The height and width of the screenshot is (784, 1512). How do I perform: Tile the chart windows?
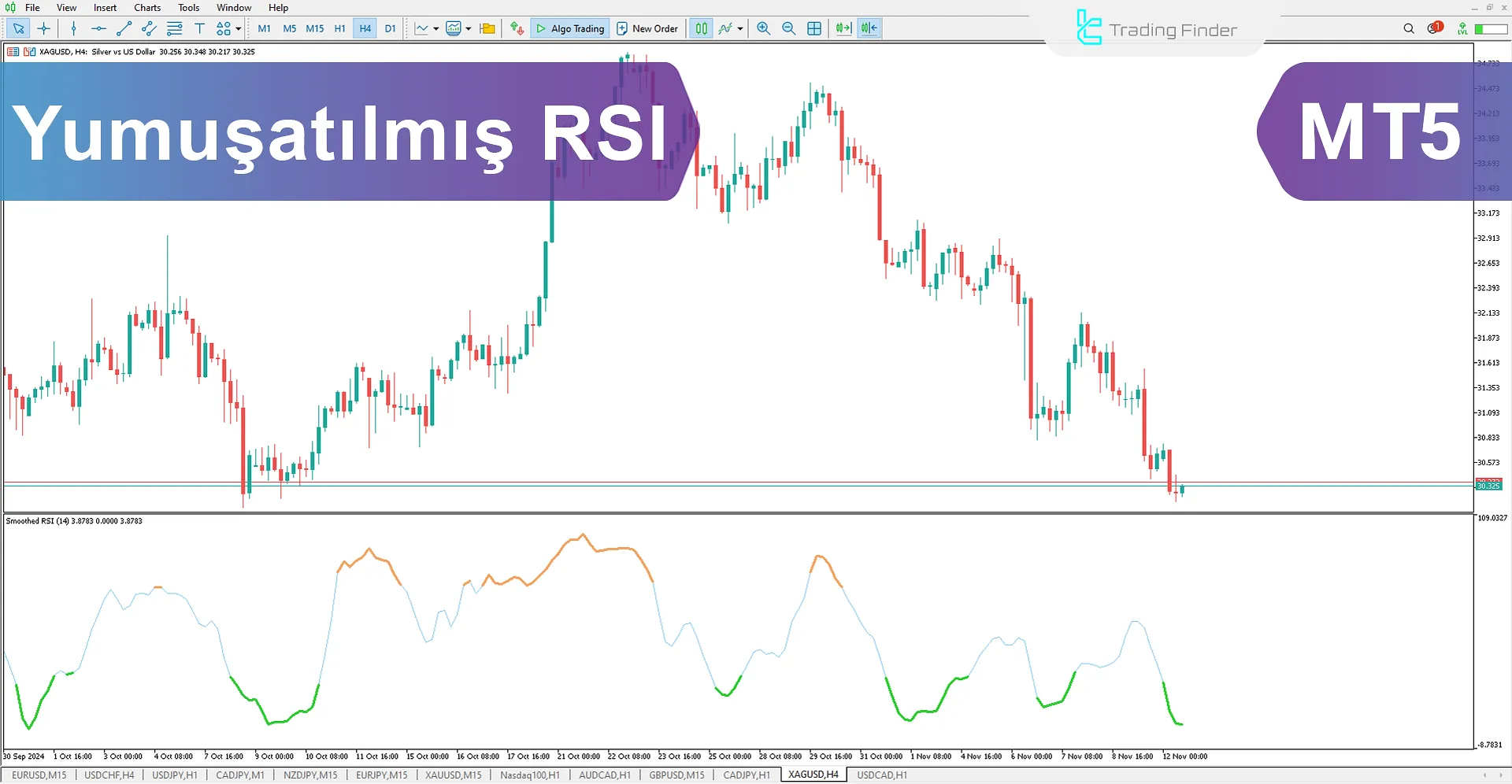pyautogui.click(x=813, y=28)
